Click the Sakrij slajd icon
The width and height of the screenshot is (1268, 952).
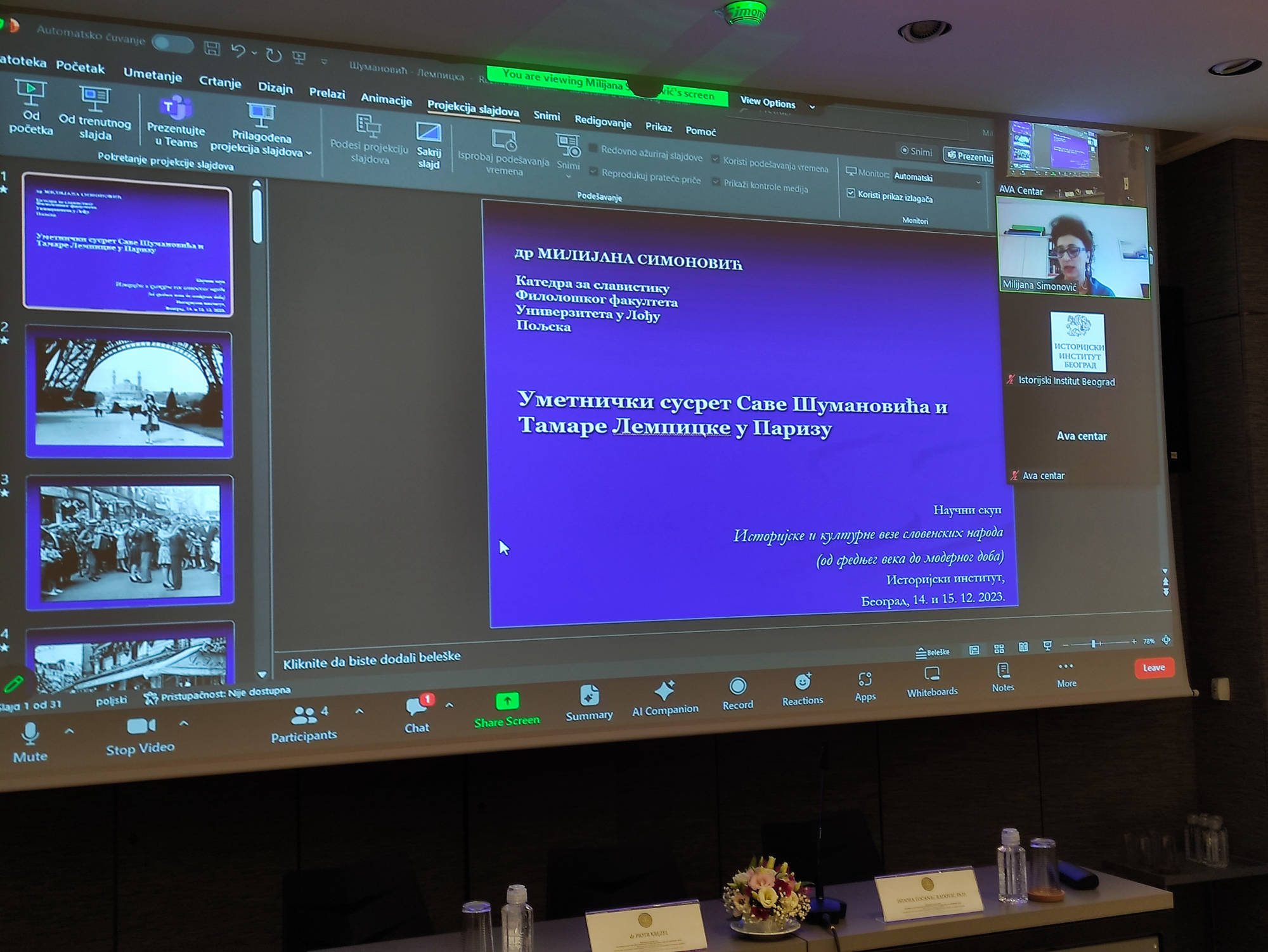[x=429, y=132]
